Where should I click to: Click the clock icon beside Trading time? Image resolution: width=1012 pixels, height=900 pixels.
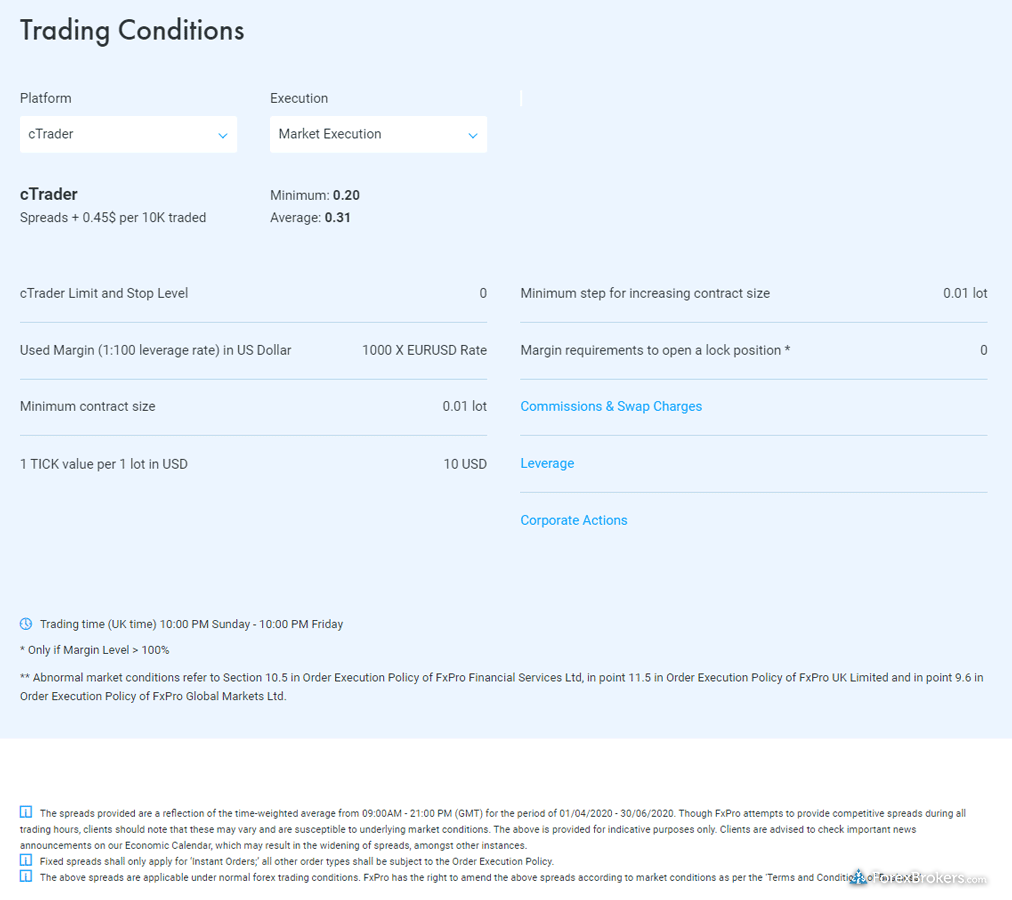coord(26,624)
